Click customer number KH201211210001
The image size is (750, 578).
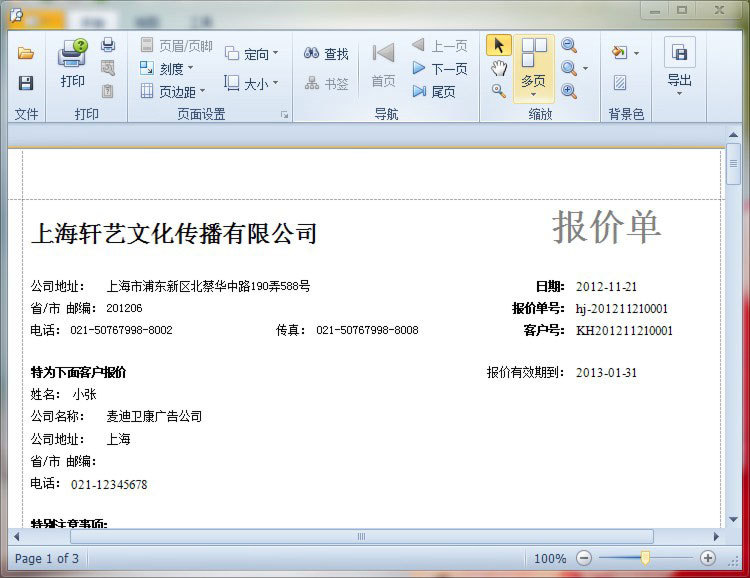pyautogui.click(x=624, y=331)
